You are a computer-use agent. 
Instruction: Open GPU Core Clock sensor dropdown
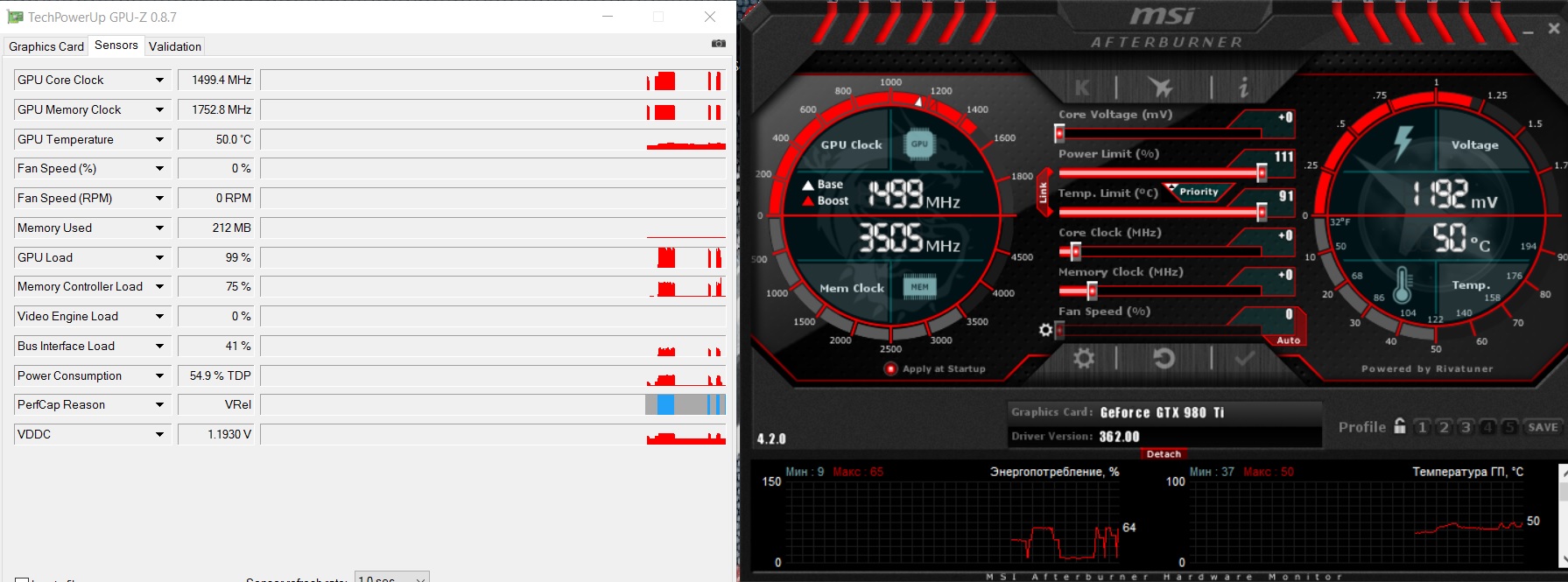[x=159, y=80]
